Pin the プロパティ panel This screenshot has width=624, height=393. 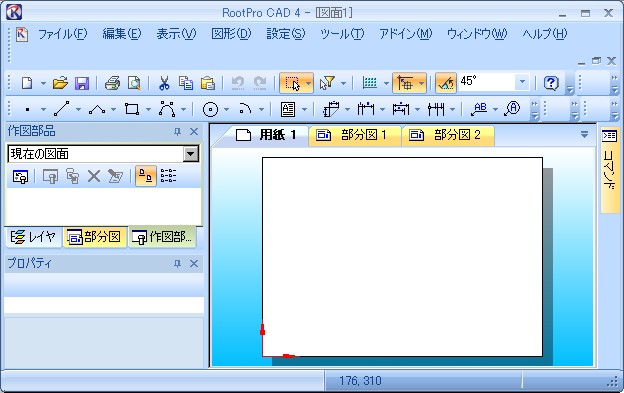pyautogui.click(x=177, y=263)
